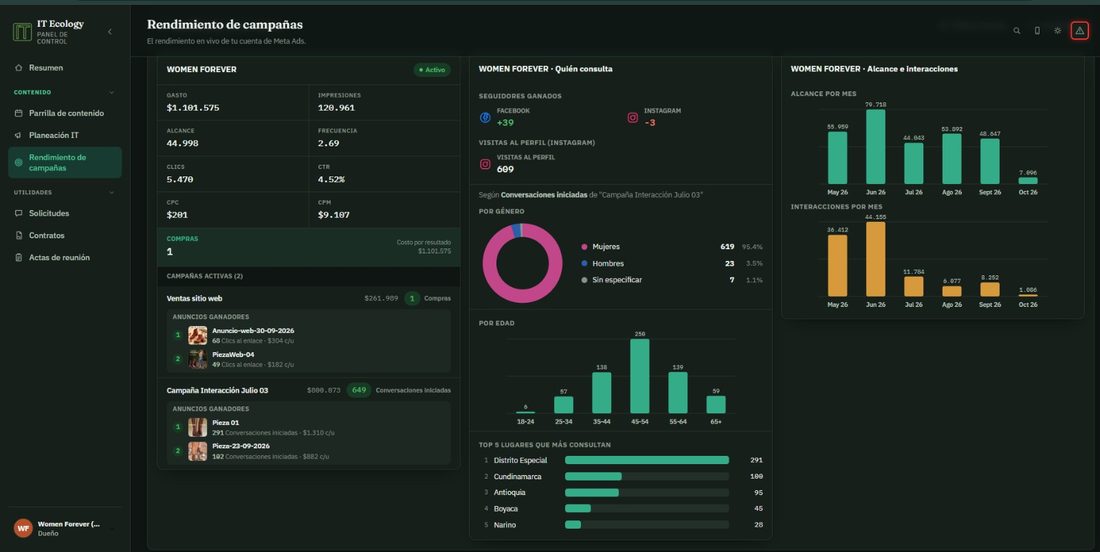1100x552 pixels.
Task: Open the Ventas sitio web campaign title
Action: click(x=194, y=298)
